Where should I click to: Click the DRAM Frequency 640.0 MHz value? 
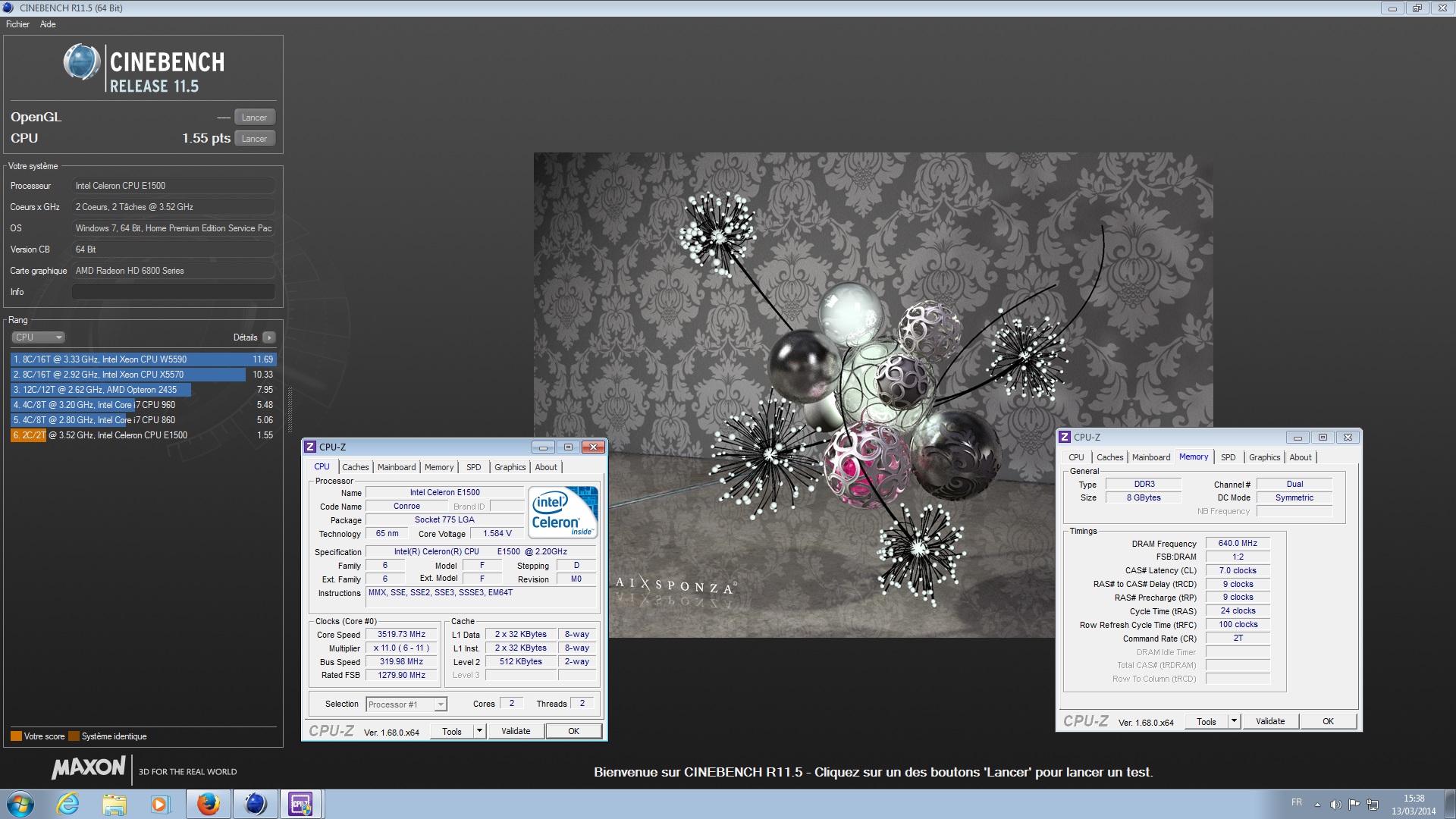pyautogui.click(x=1238, y=544)
